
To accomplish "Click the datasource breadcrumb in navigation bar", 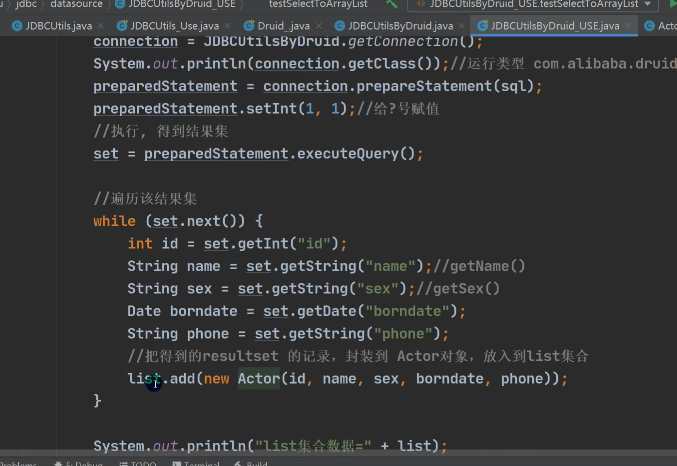I will pyautogui.click(x=76, y=4).
